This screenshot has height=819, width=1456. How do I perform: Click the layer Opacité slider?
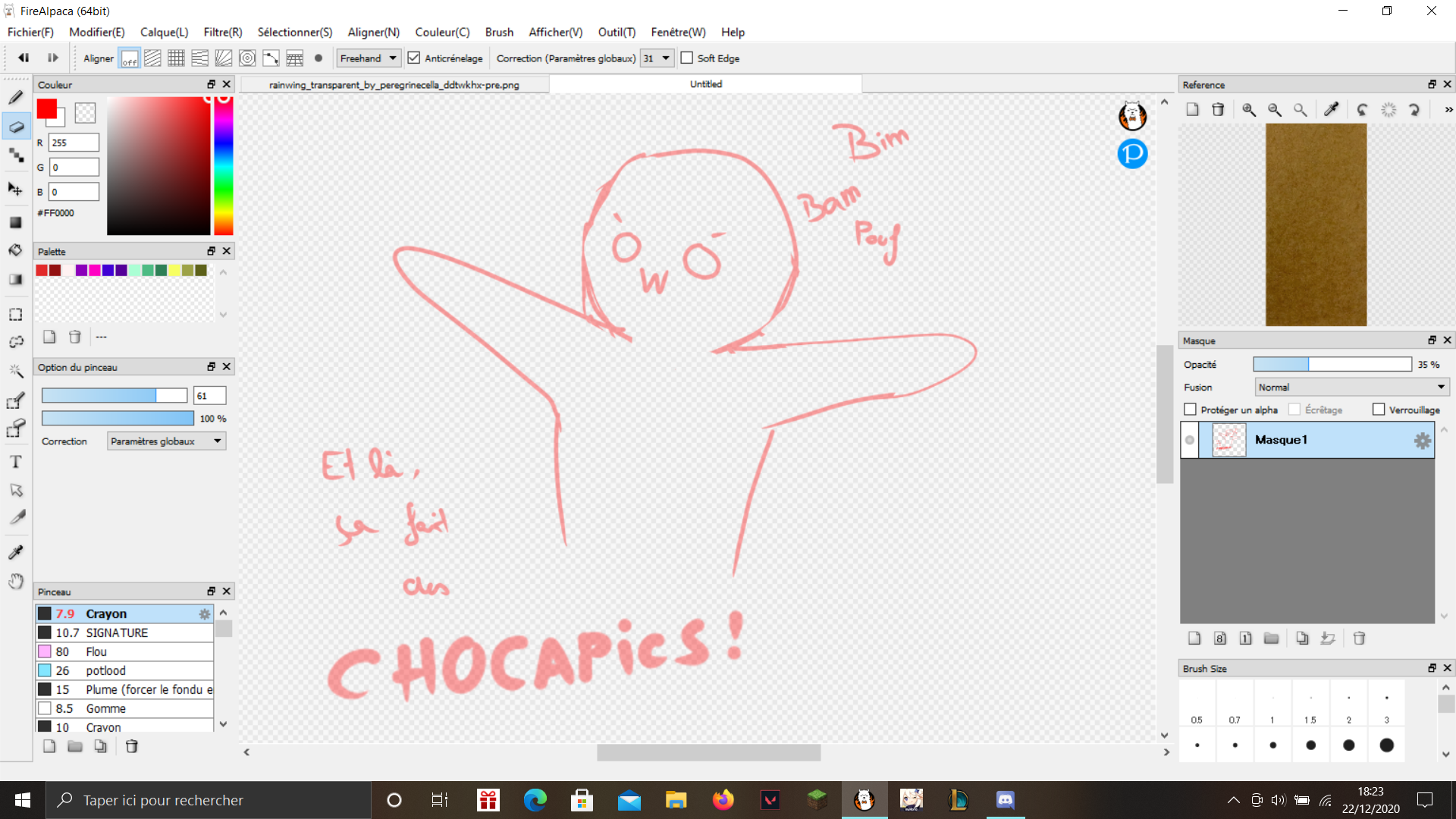(x=1332, y=365)
